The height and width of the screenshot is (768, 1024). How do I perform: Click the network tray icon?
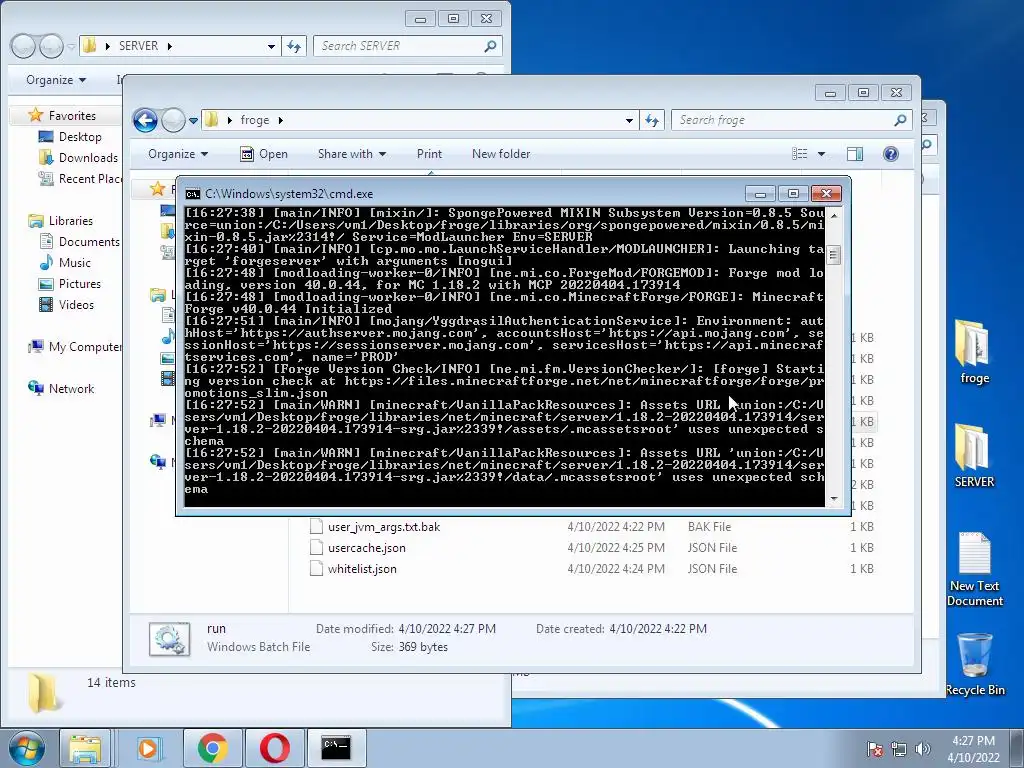click(899, 749)
